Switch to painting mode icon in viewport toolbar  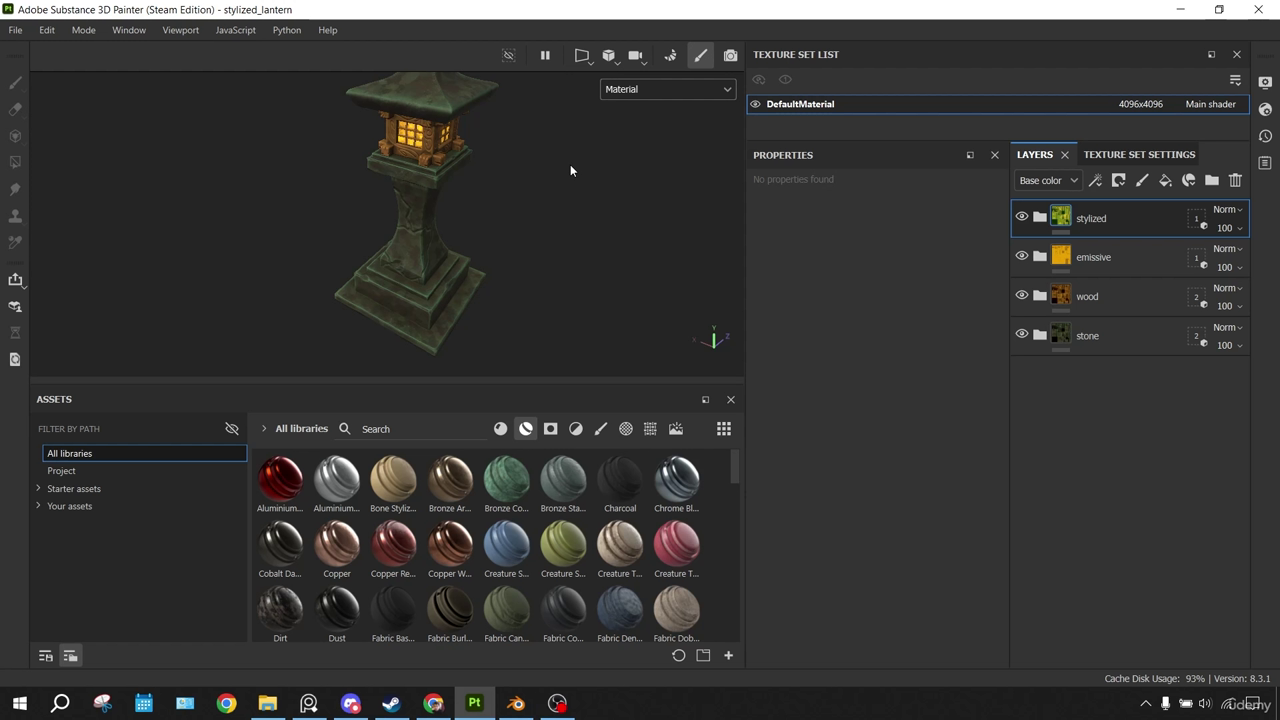tap(700, 56)
